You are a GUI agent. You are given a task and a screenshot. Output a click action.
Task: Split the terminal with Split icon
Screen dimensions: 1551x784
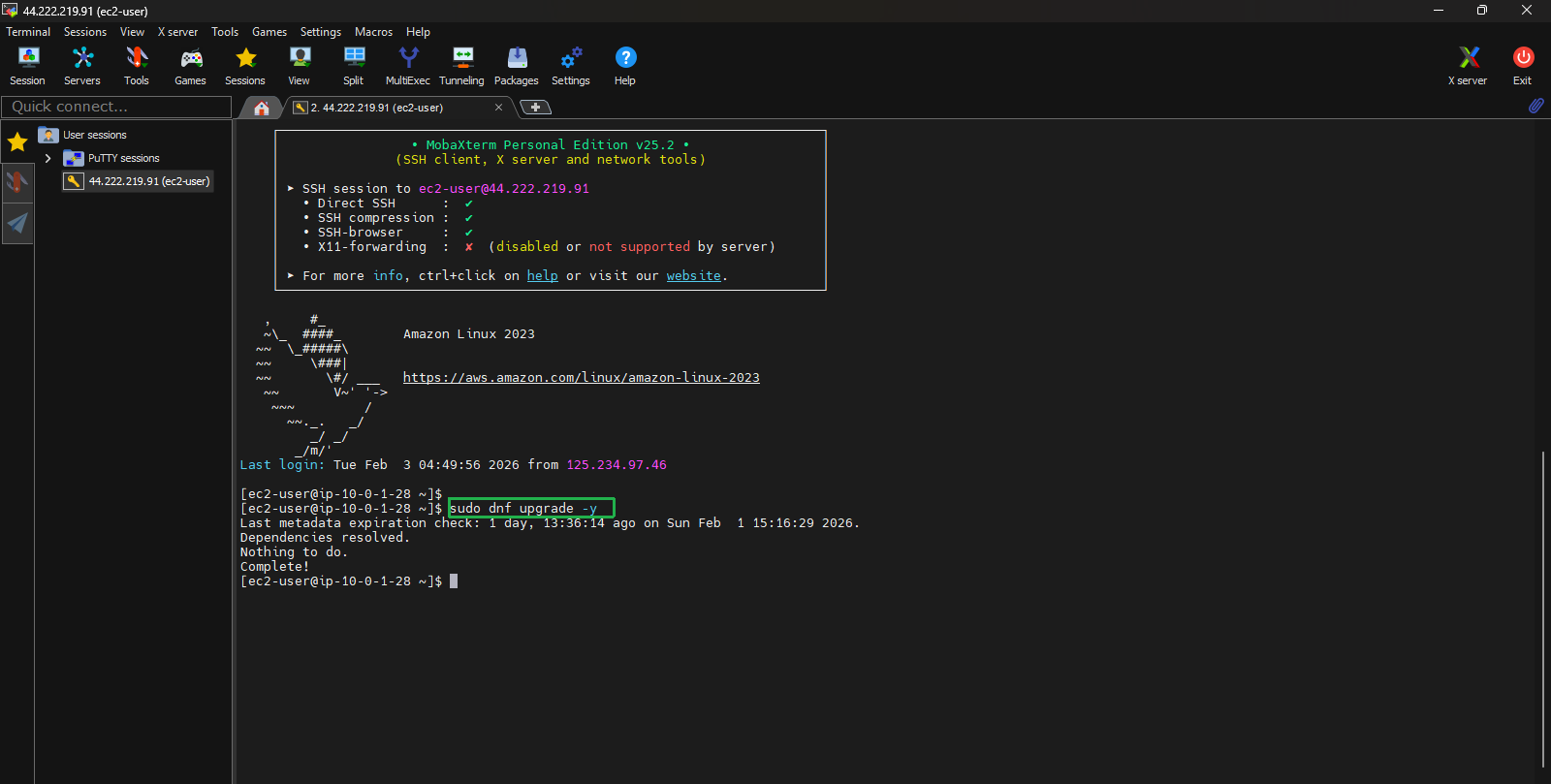(354, 66)
